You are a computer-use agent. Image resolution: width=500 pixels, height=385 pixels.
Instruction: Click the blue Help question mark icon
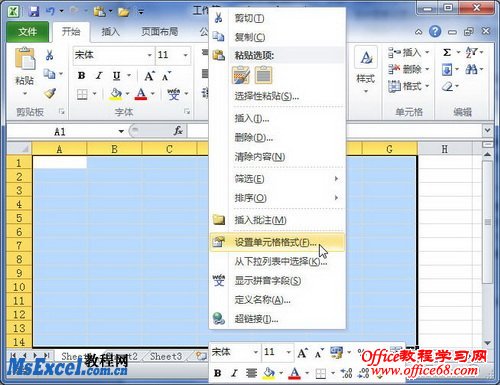point(435,32)
